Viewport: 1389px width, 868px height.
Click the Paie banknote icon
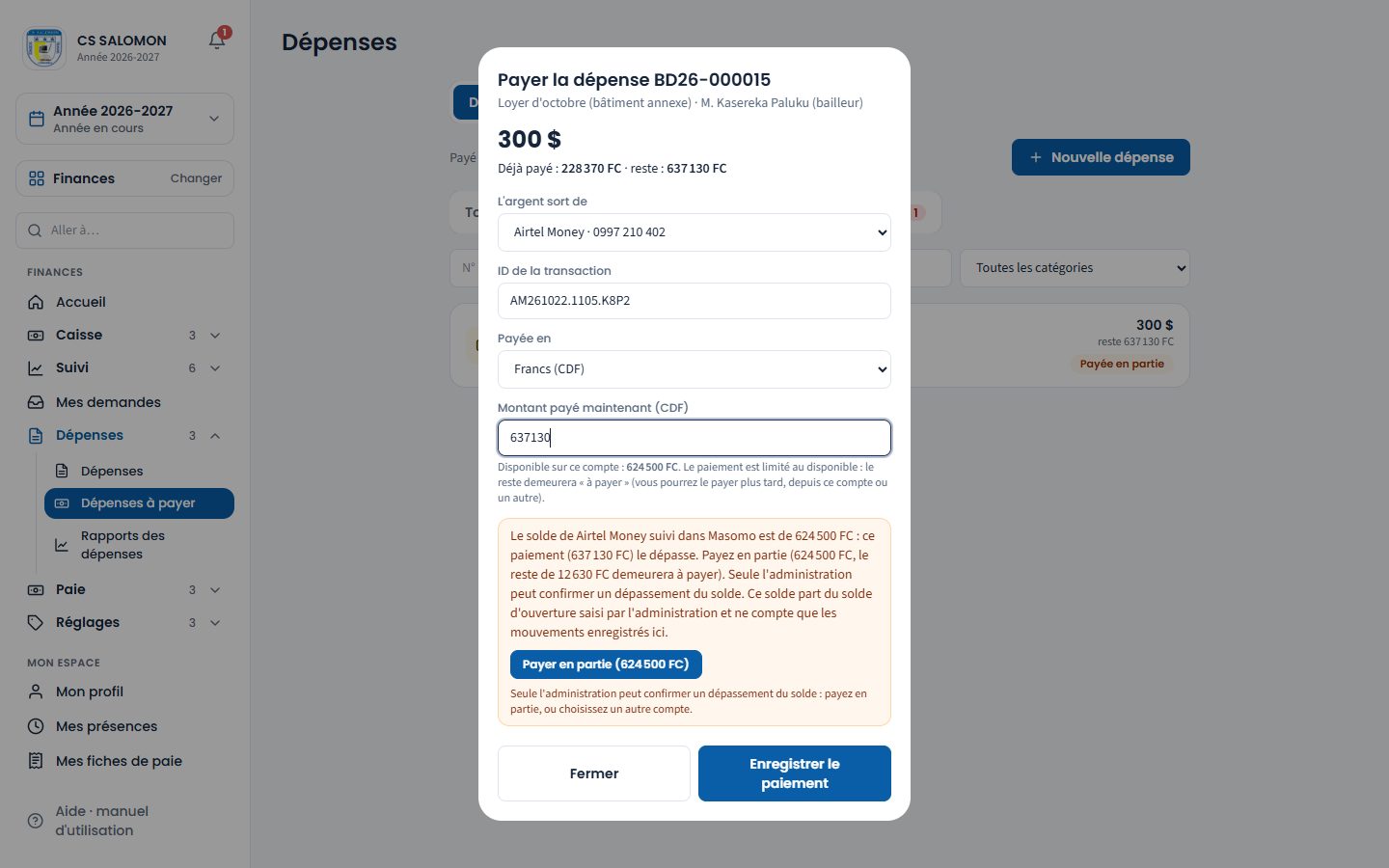tap(36, 589)
